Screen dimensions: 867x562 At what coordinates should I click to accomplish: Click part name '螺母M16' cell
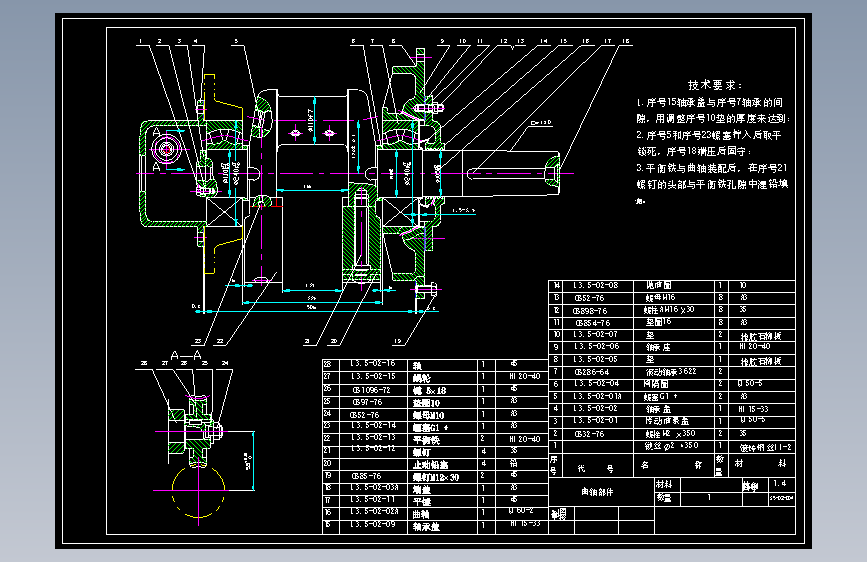[x=660, y=298]
